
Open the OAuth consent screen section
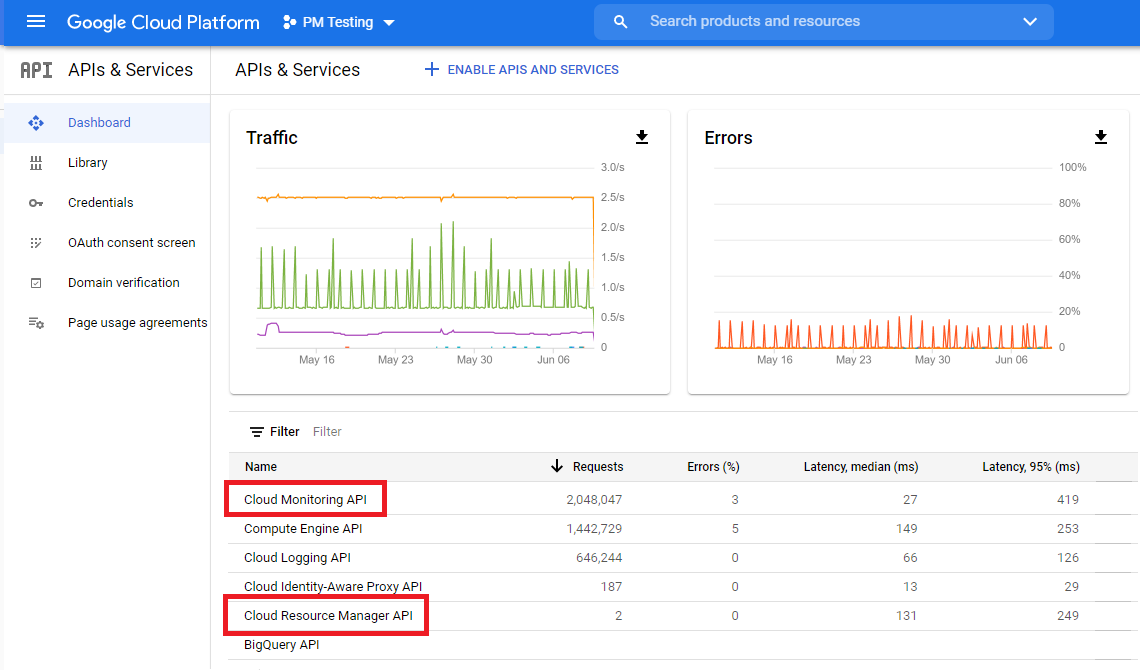(x=132, y=242)
